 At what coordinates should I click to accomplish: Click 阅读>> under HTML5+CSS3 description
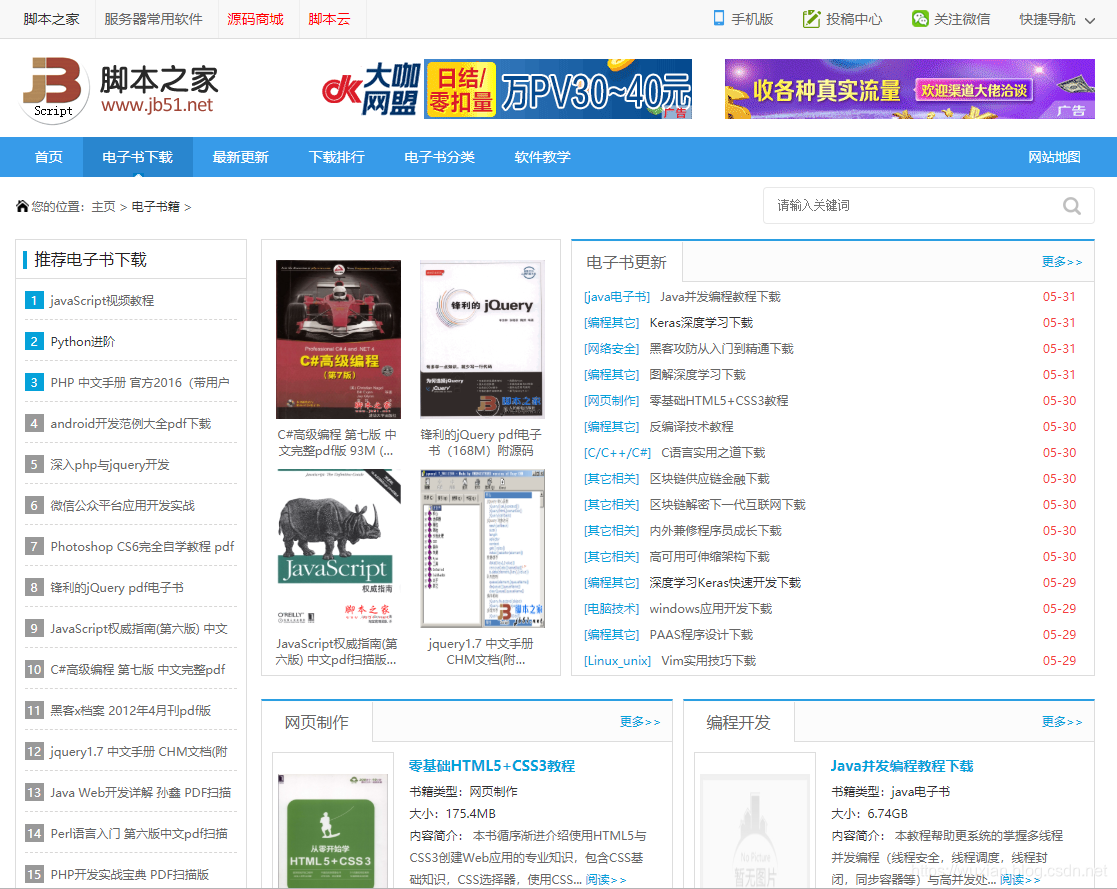(606, 880)
